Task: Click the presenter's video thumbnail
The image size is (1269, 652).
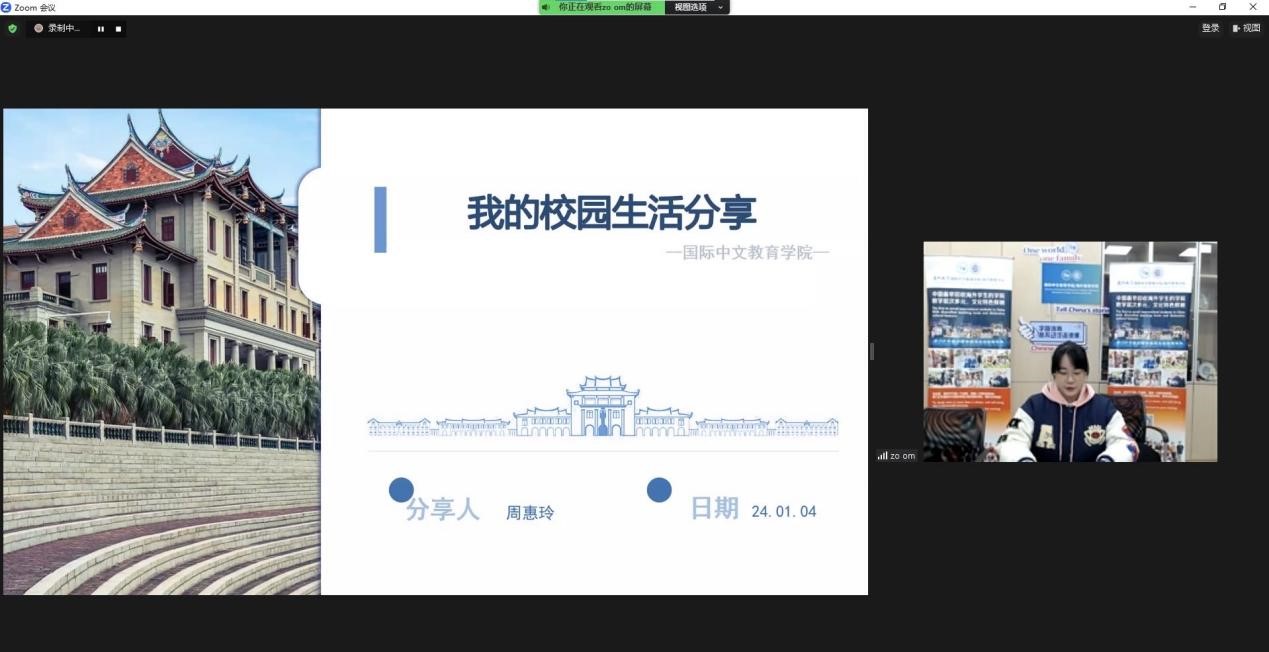Action: (x=1069, y=351)
